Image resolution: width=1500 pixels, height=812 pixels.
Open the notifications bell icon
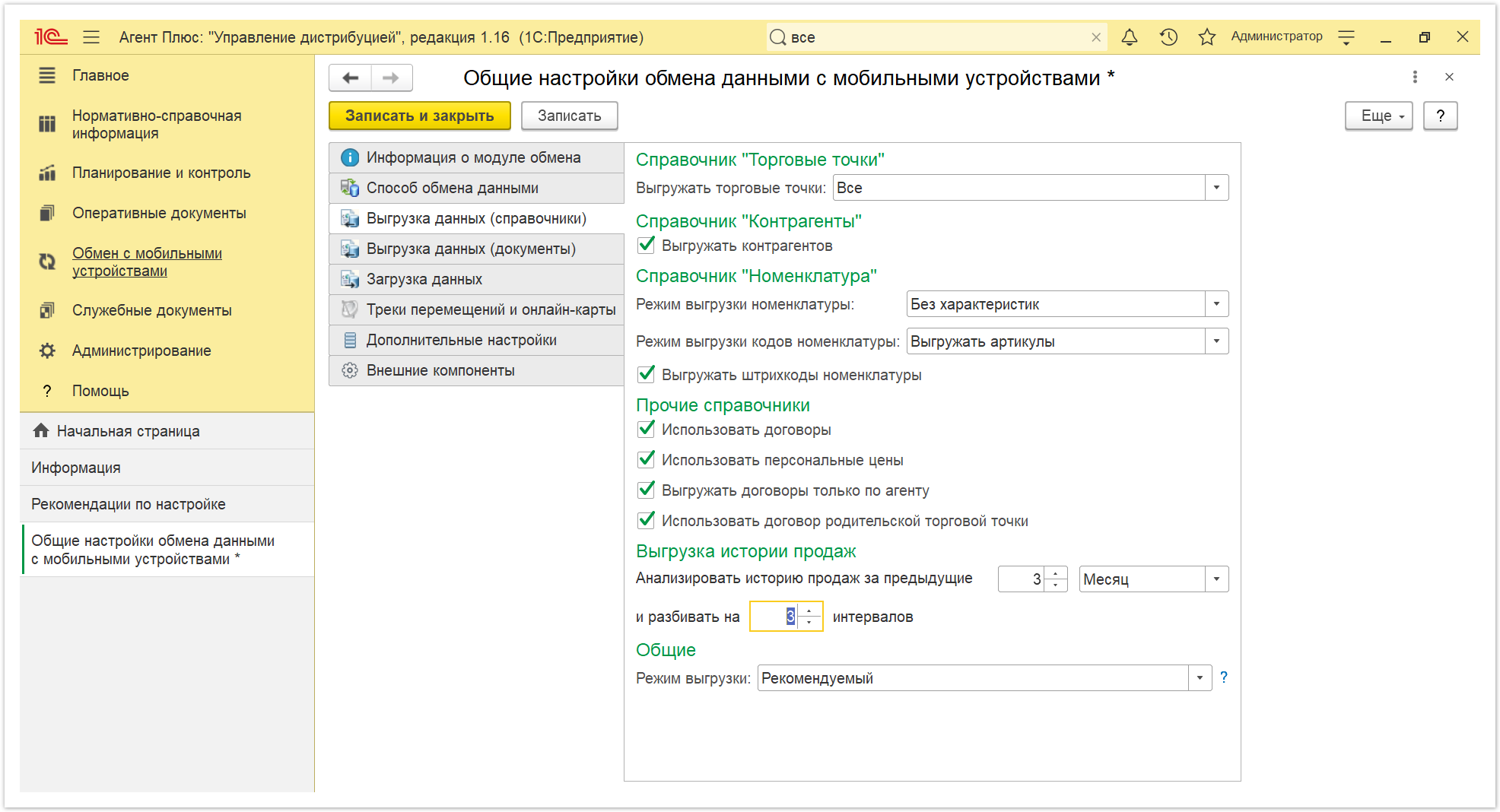[x=1130, y=36]
